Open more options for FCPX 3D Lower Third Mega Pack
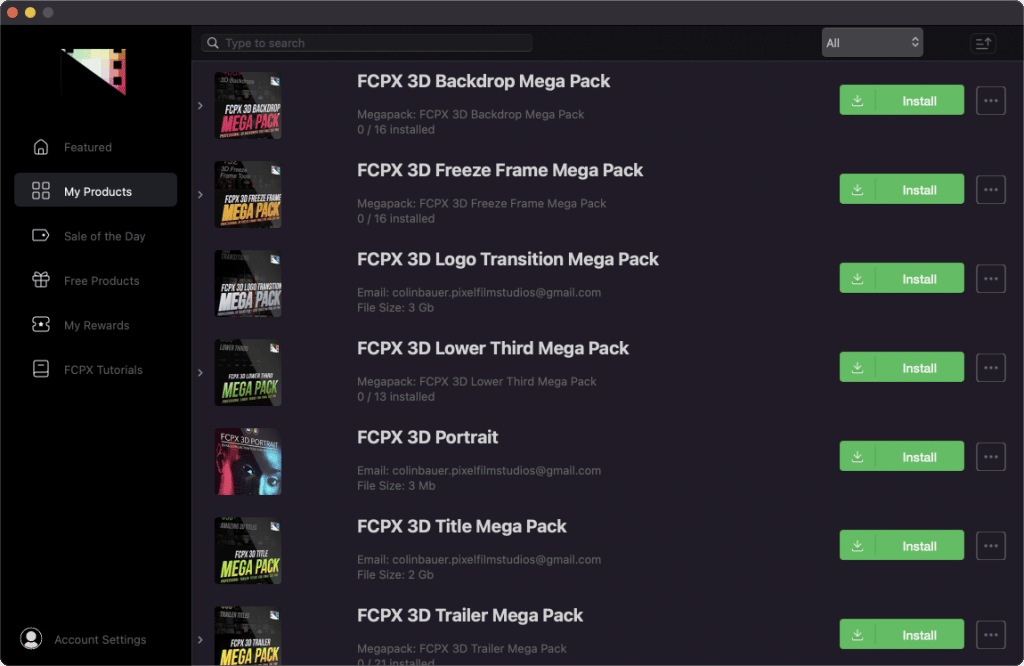The image size is (1024, 666). tap(991, 368)
